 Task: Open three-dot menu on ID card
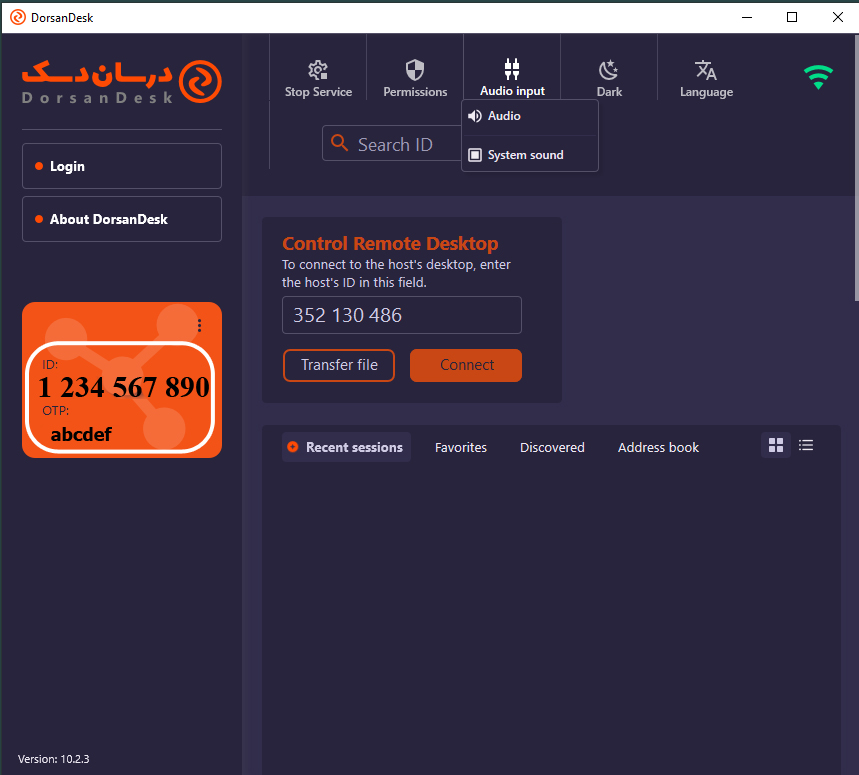coord(199,326)
